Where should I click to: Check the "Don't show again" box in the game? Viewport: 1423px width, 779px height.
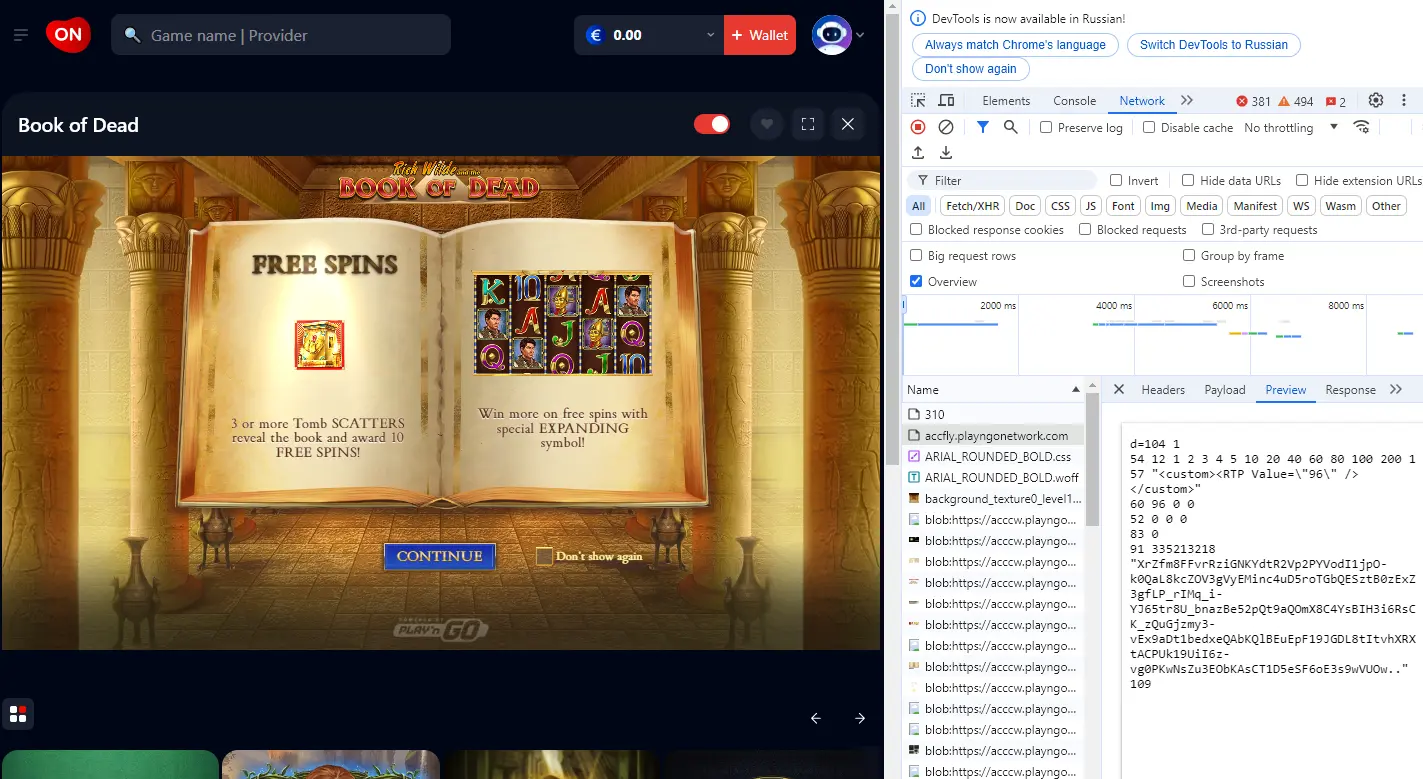(544, 556)
